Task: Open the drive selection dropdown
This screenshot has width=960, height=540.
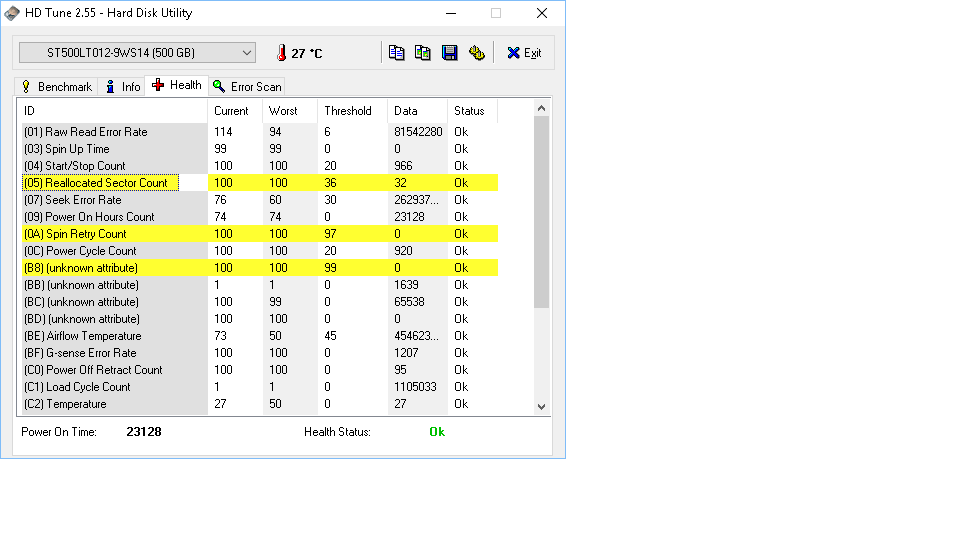Action: point(137,53)
